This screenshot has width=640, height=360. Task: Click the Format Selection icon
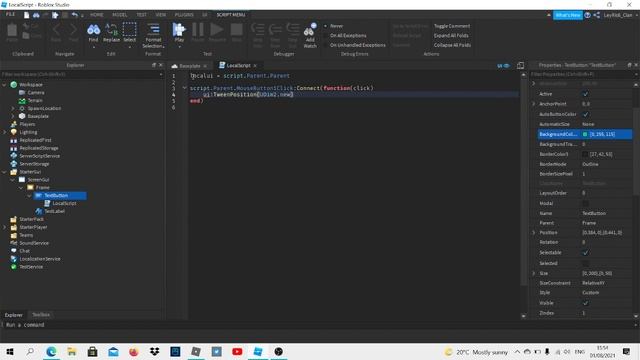153,29
